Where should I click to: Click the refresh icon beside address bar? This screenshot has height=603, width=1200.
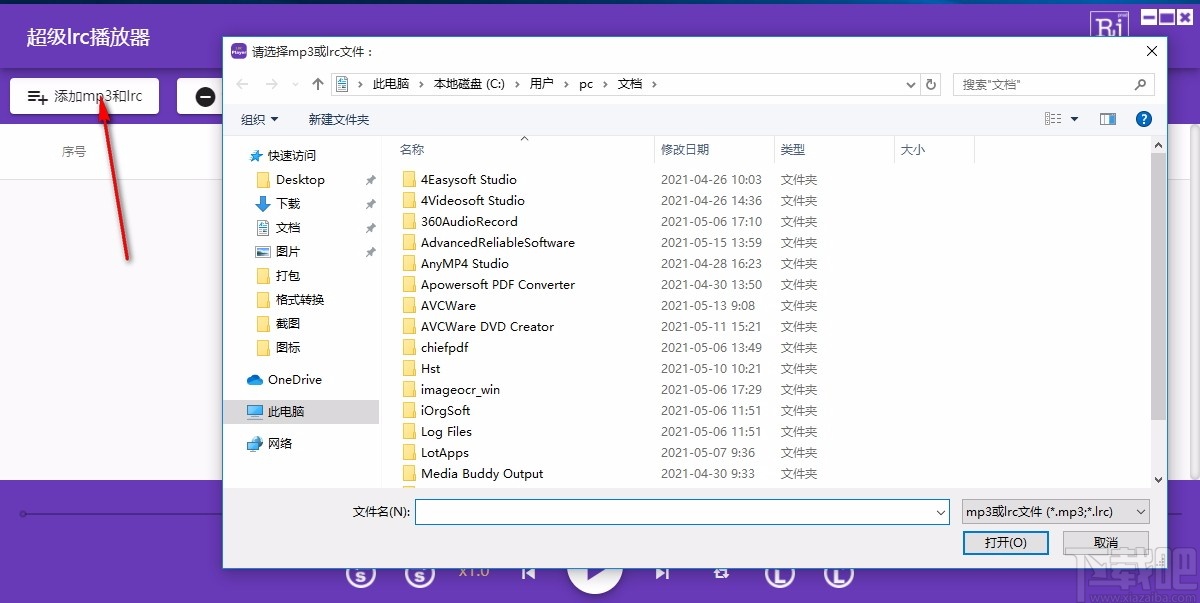coord(931,84)
